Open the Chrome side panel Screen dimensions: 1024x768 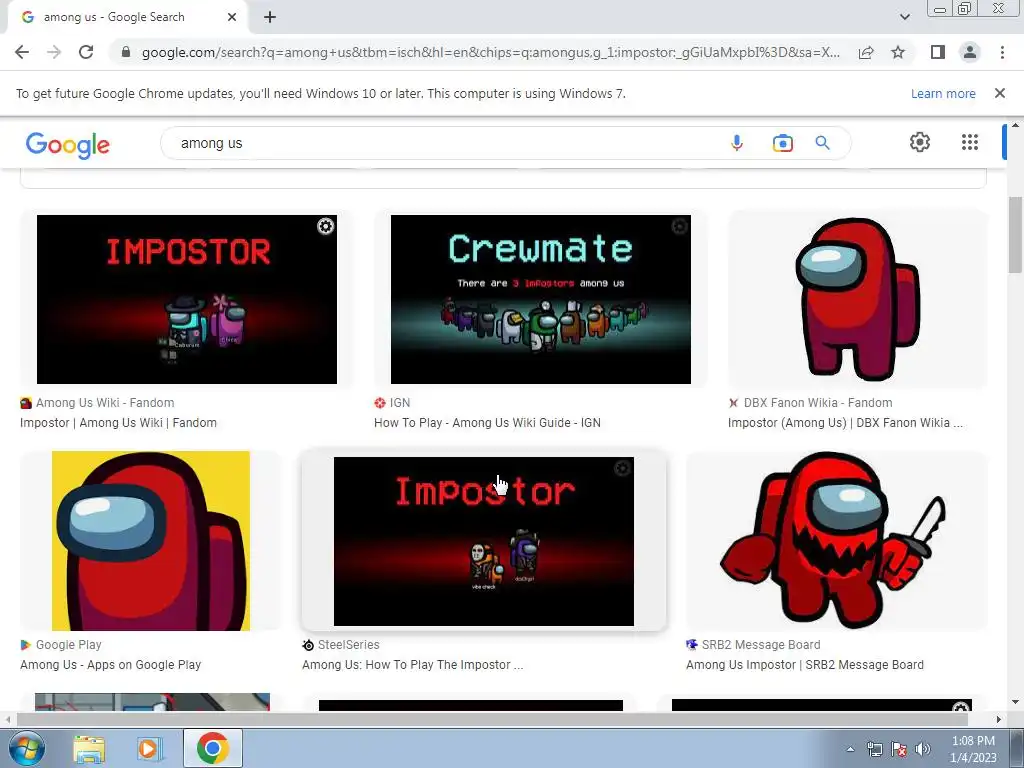[x=938, y=52]
